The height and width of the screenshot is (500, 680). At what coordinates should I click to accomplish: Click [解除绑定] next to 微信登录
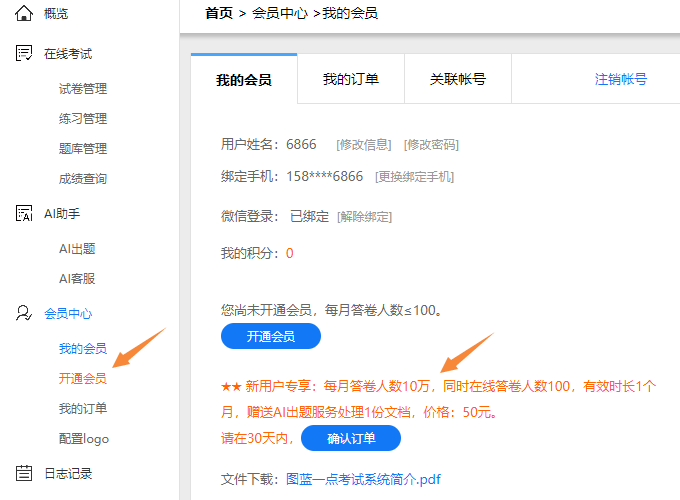[x=364, y=216]
